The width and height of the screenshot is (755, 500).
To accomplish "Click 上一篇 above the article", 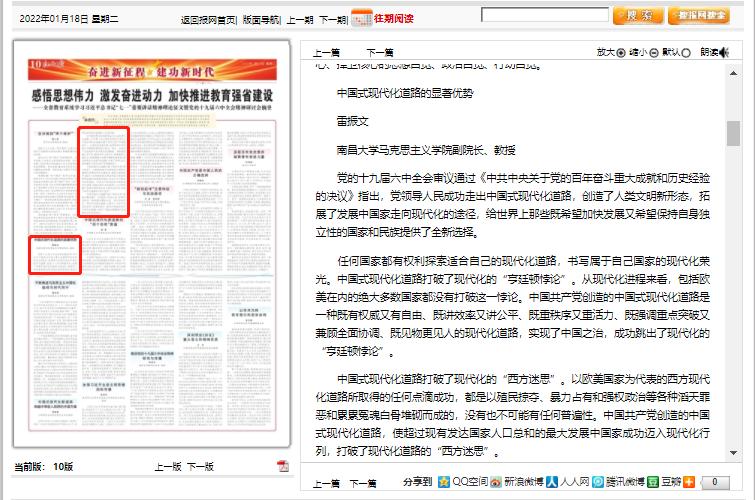I will pyautogui.click(x=326, y=53).
